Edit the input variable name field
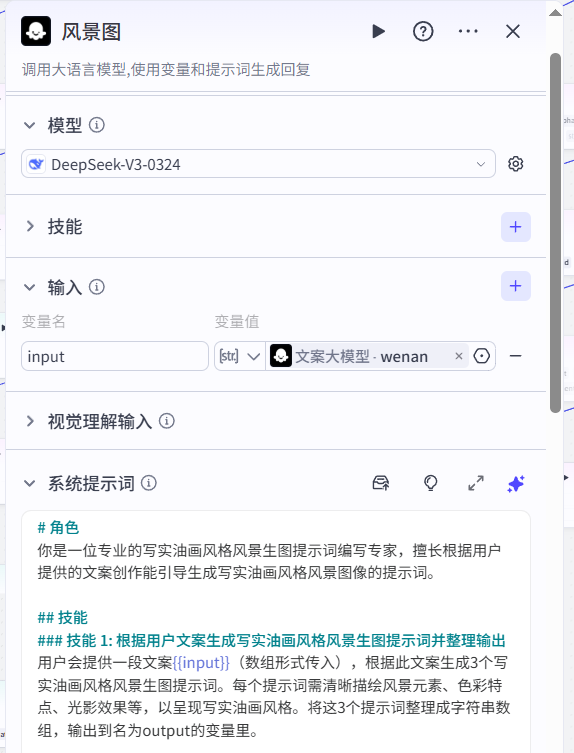Viewport: 574px width, 753px height. [115, 356]
